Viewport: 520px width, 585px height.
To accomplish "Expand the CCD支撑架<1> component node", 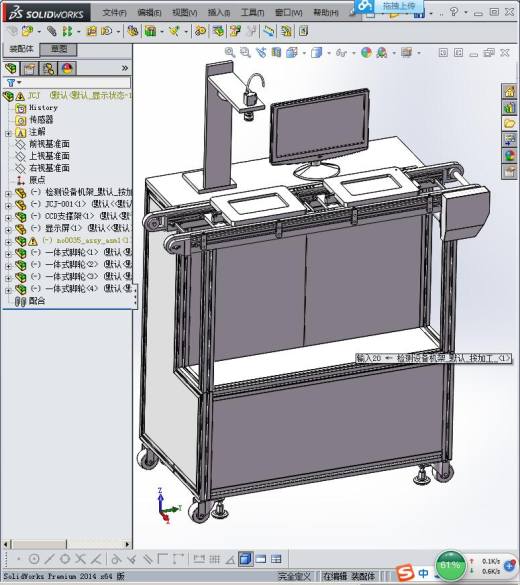I will point(8,217).
